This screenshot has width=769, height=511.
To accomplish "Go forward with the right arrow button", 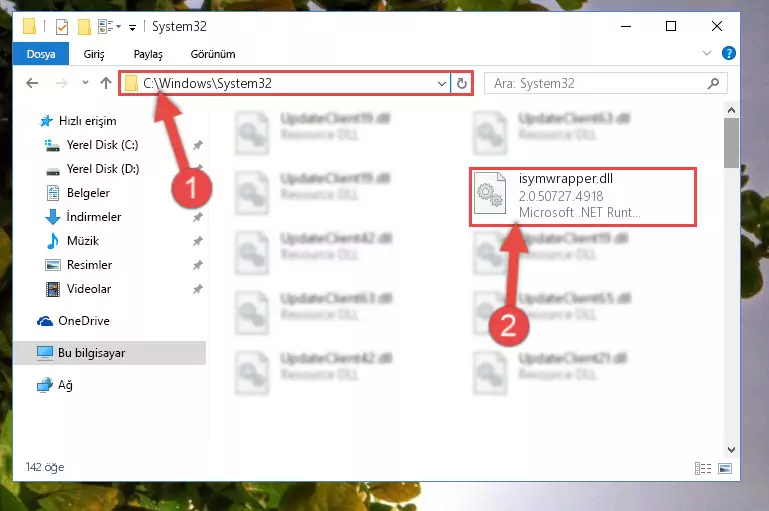I will pos(61,83).
